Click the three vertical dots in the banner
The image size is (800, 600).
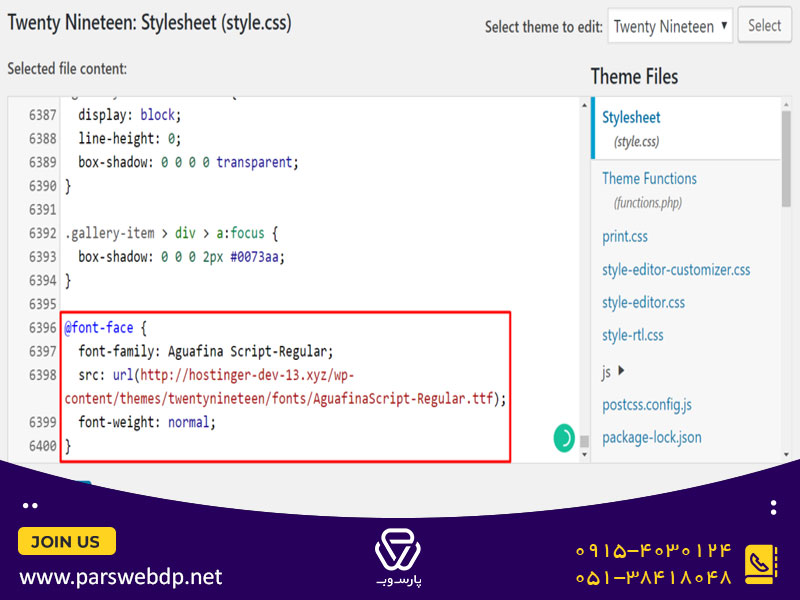click(x=773, y=508)
